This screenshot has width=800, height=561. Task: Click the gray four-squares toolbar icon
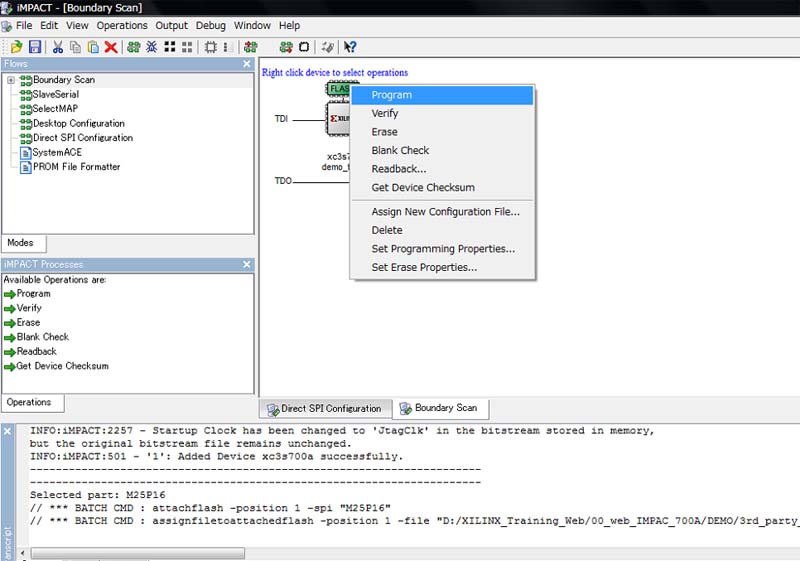[187, 47]
